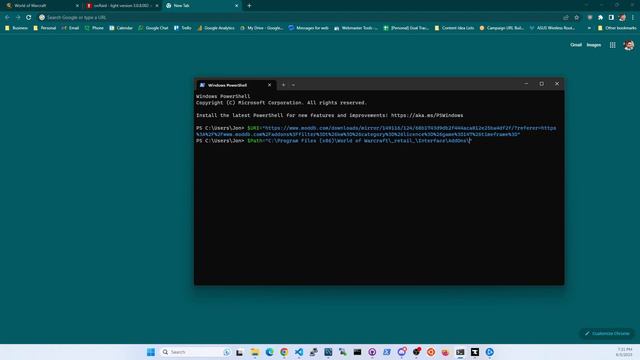
Task: Open the Google Chat bookmark
Action: (153, 28)
